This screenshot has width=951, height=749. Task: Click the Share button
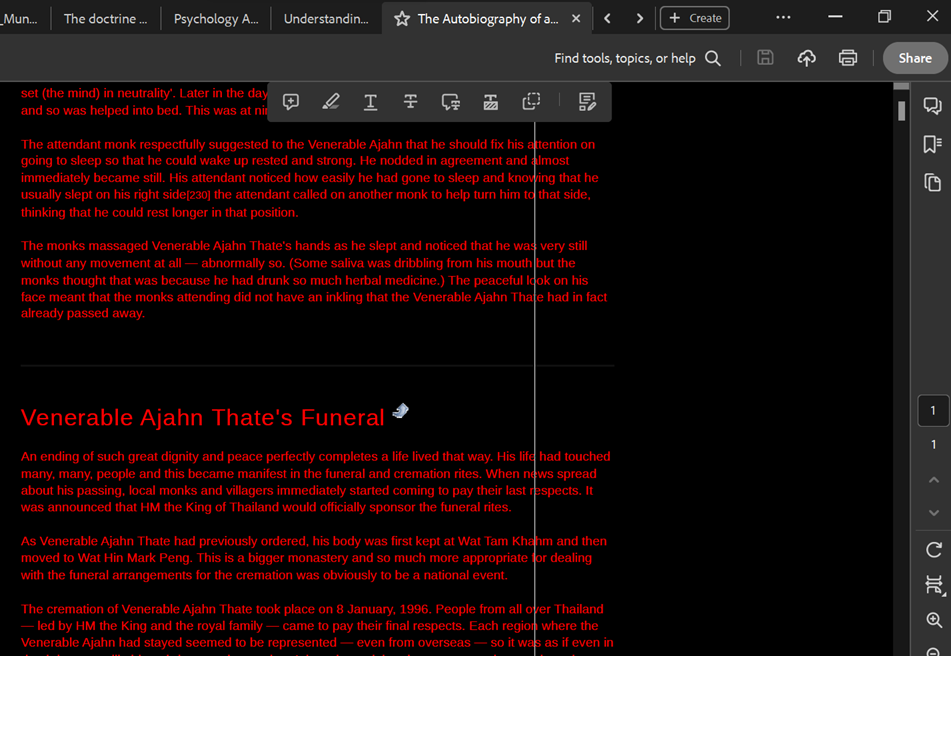tap(914, 58)
